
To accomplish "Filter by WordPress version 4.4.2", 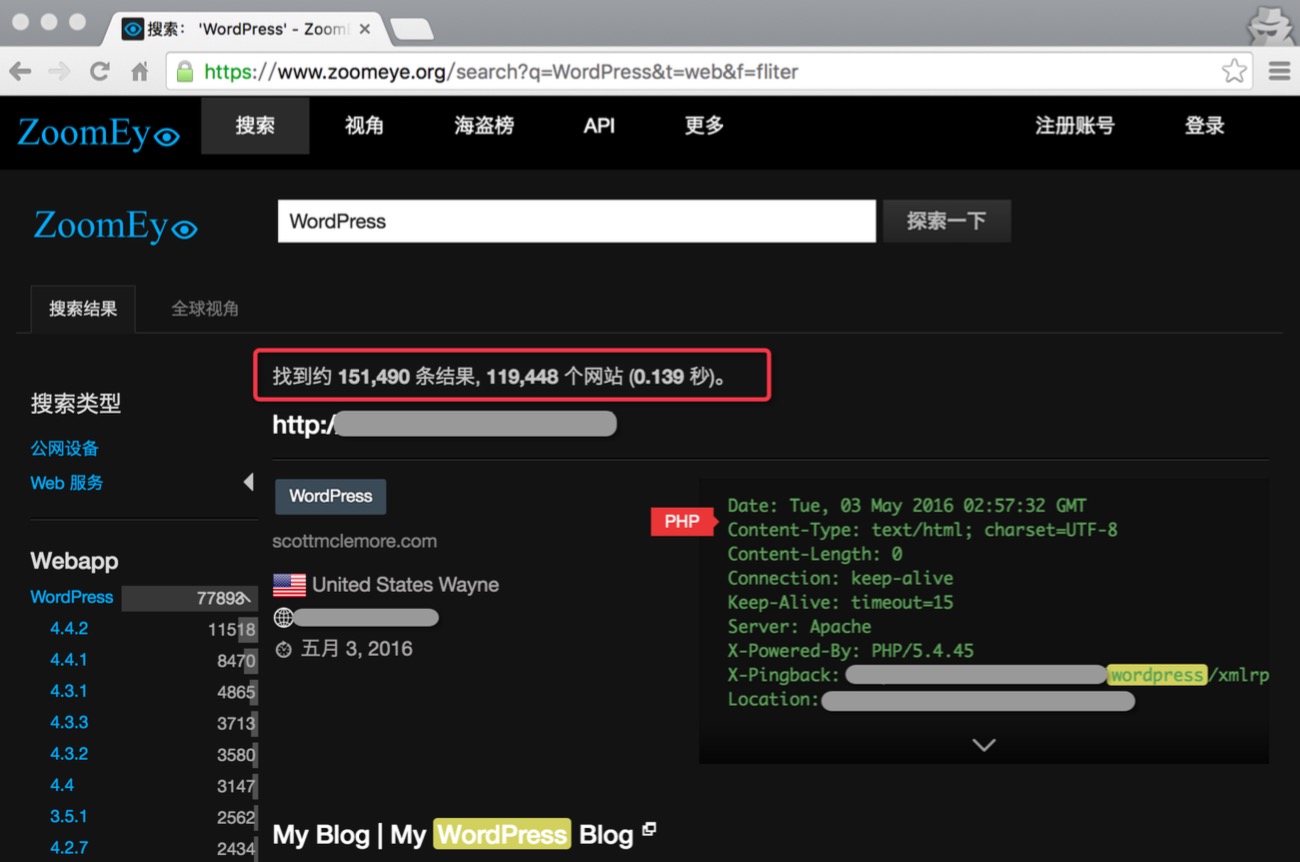I will 69,629.
